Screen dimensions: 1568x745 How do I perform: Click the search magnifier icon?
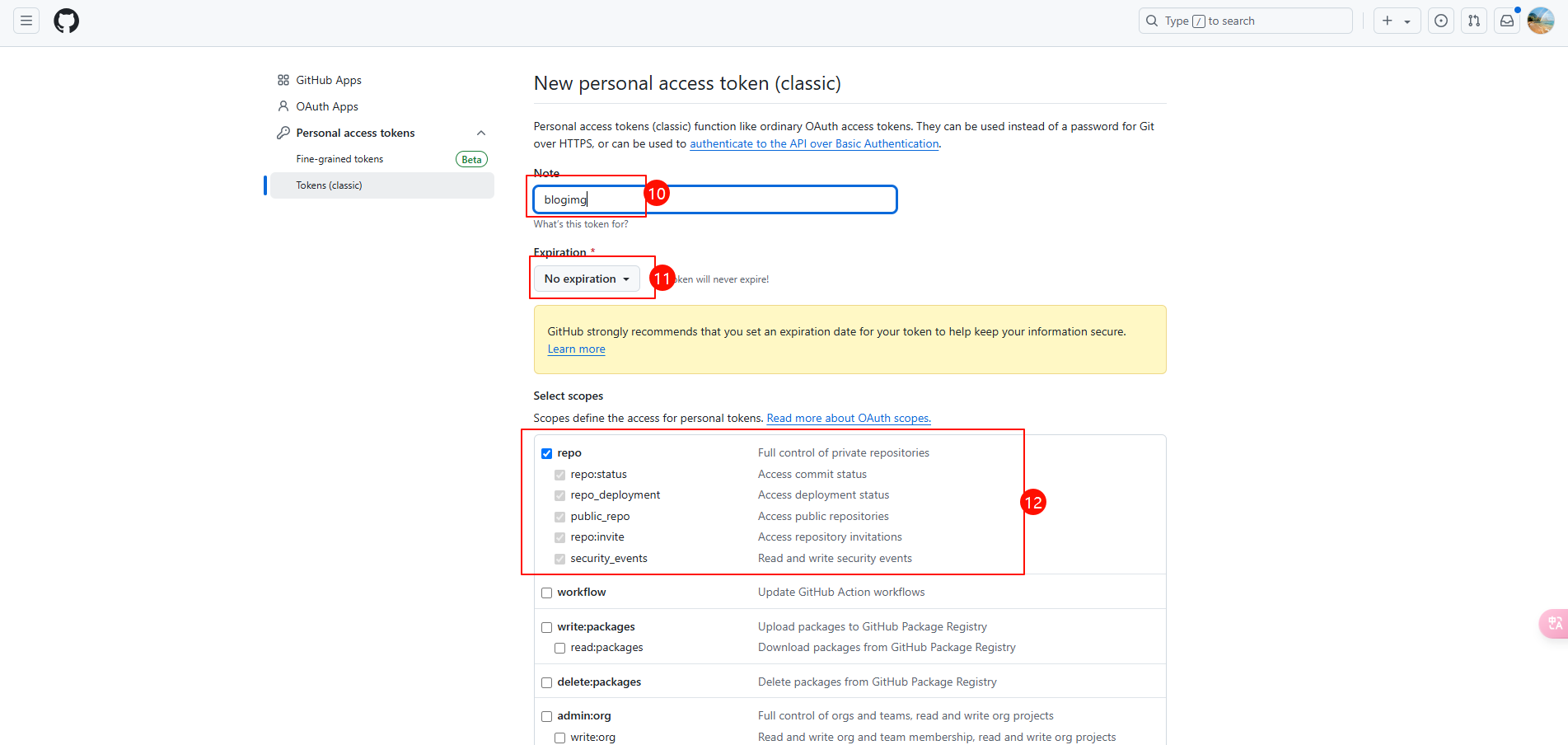pos(1152,21)
